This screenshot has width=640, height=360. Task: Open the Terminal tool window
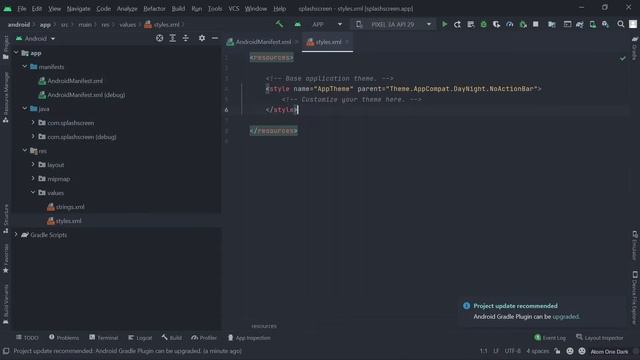point(104,338)
